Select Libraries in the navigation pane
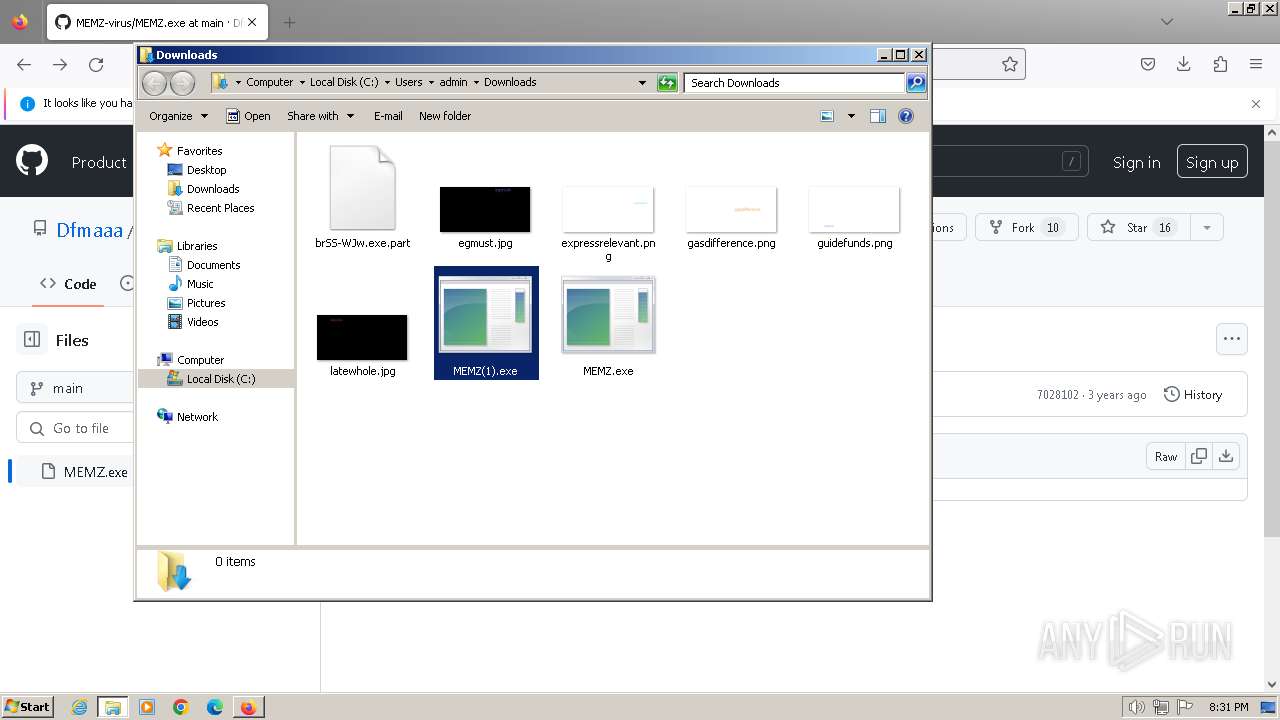The width and height of the screenshot is (1280, 720). click(x=197, y=246)
